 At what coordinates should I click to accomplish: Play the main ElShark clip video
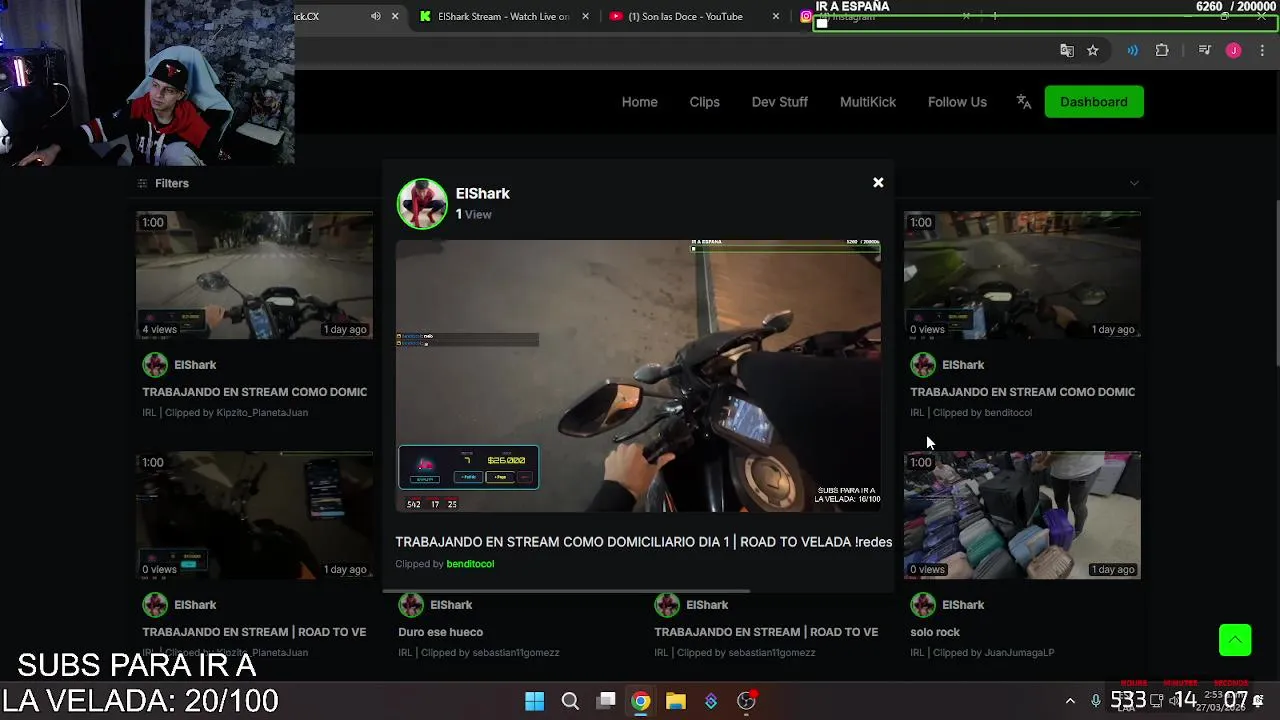(638, 376)
